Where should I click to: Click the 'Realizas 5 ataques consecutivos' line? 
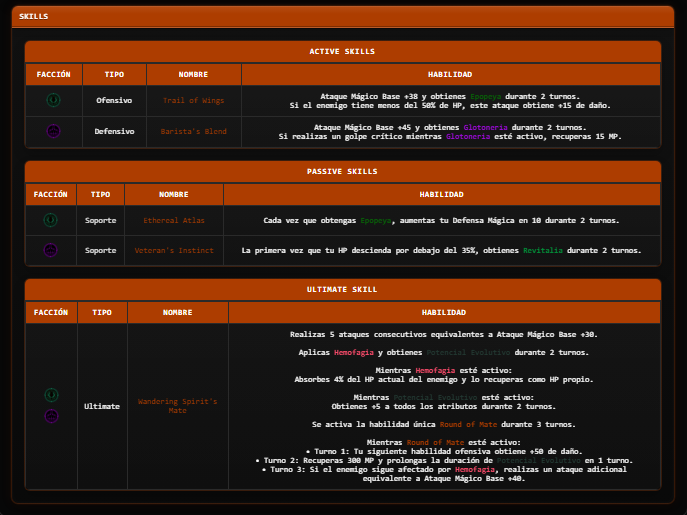[x=444, y=334]
